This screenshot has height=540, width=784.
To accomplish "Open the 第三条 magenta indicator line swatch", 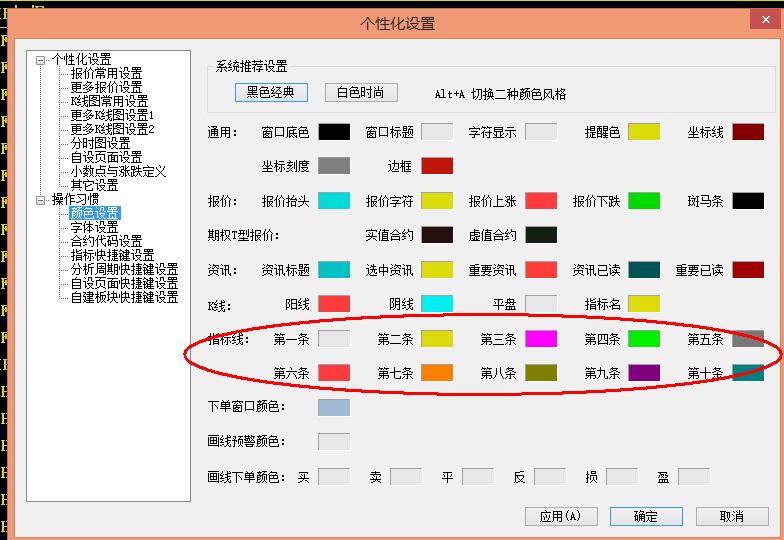I will click(541, 339).
